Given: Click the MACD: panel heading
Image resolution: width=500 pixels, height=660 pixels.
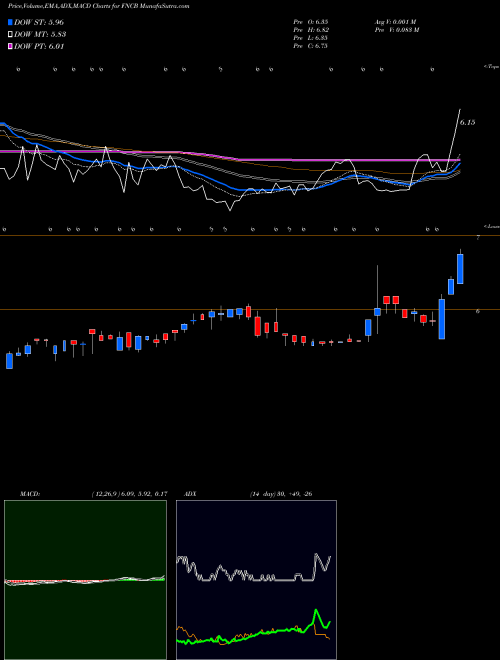Looking at the screenshot, I should pyautogui.click(x=30, y=494).
